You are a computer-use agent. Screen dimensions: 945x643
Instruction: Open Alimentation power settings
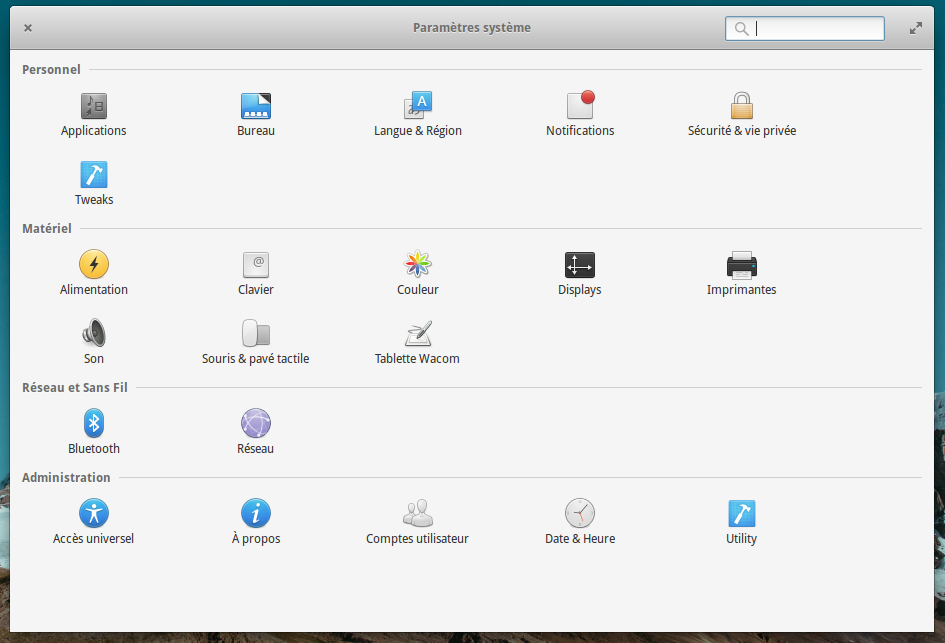point(94,265)
